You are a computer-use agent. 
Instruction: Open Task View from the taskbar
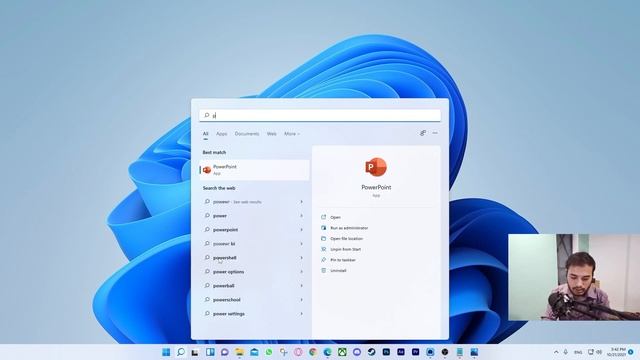pyautogui.click(x=195, y=352)
